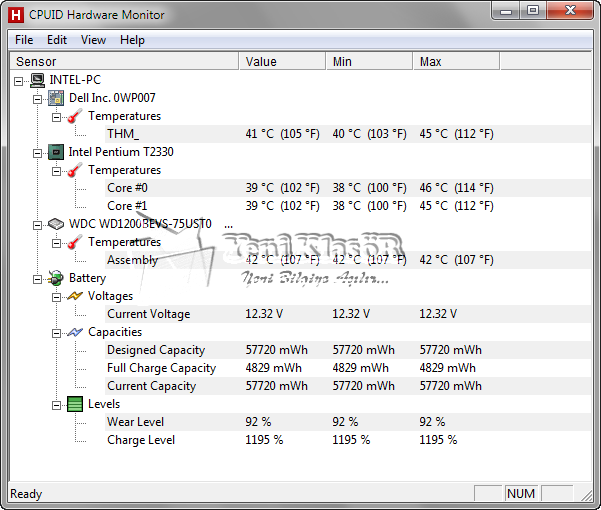Click the Capacities graph icon

point(75,332)
